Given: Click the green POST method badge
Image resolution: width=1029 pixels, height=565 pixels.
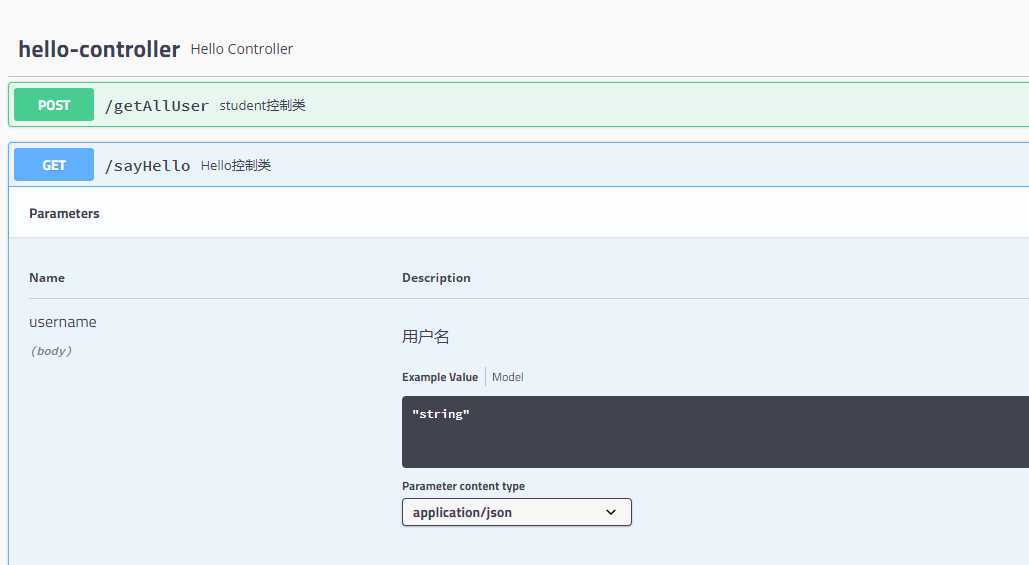Looking at the screenshot, I should (54, 105).
